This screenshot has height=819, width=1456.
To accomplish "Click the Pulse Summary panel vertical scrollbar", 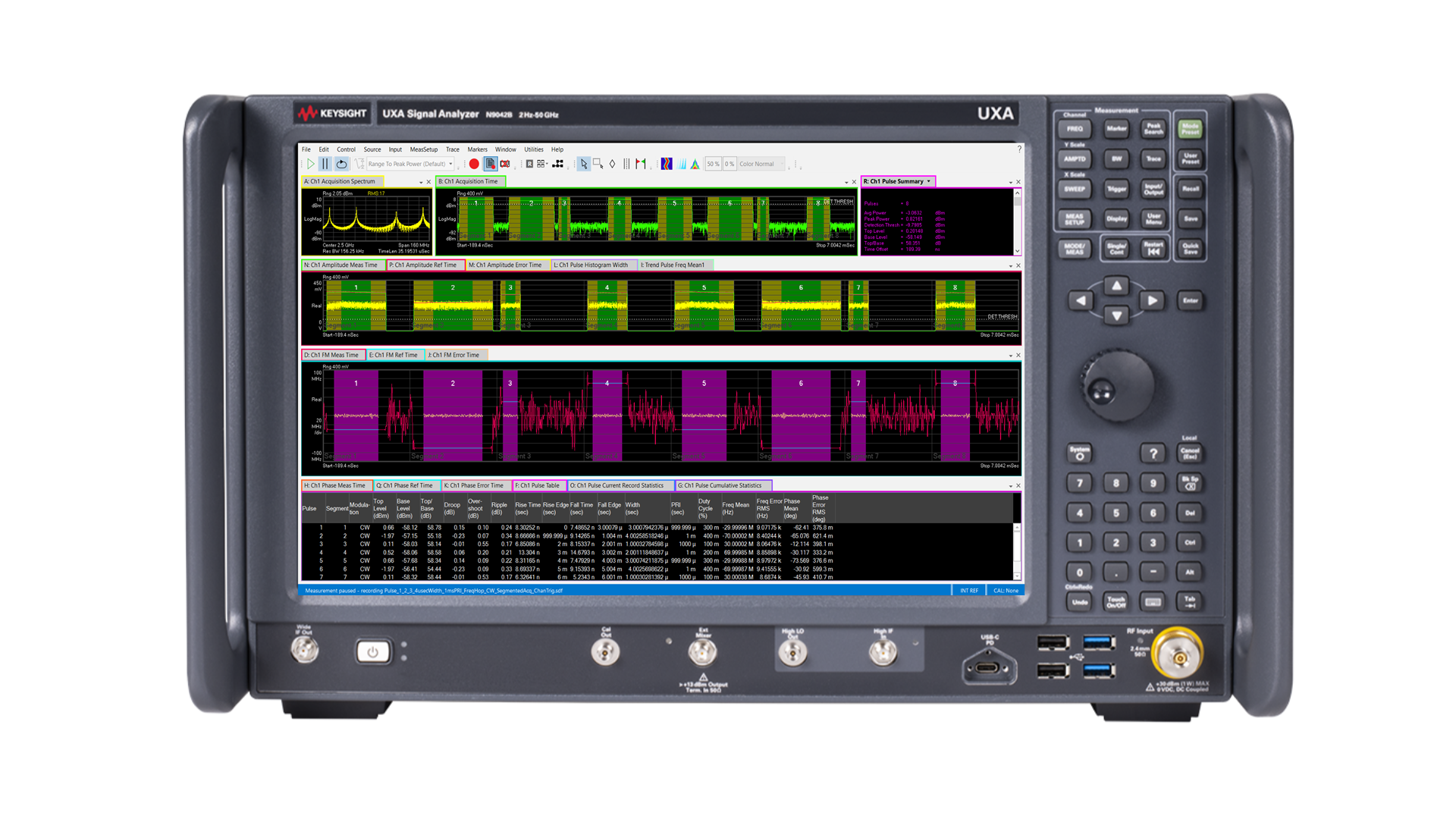I will (1017, 221).
